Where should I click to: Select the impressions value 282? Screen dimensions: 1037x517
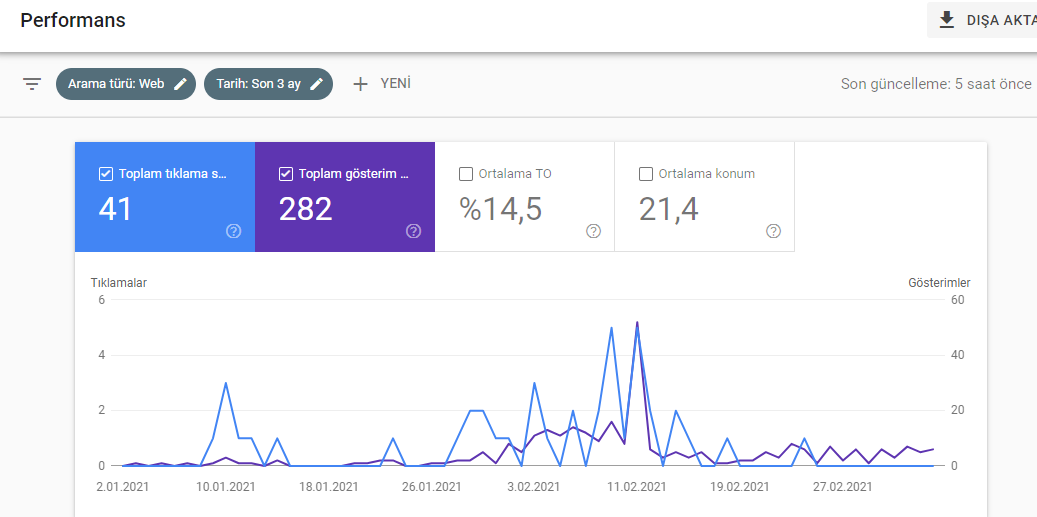tap(305, 209)
